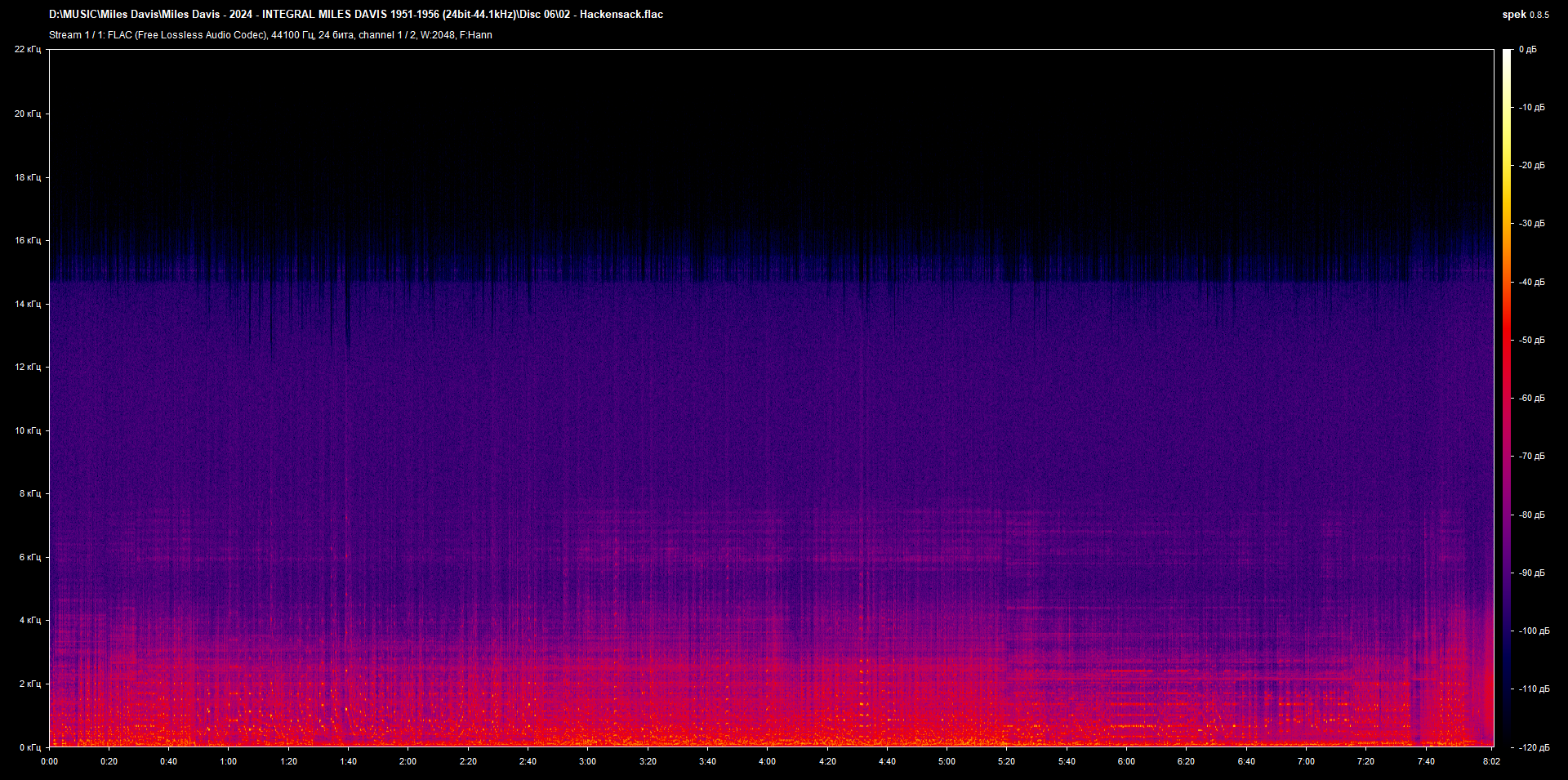Click the 8:02 end time label

pyautogui.click(x=1491, y=761)
